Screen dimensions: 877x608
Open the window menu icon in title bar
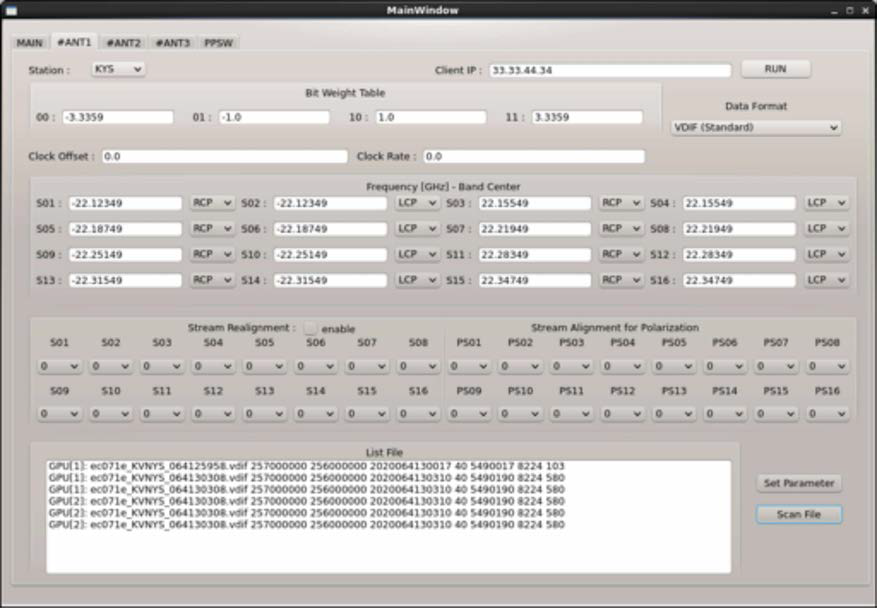pyautogui.click(x=11, y=11)
